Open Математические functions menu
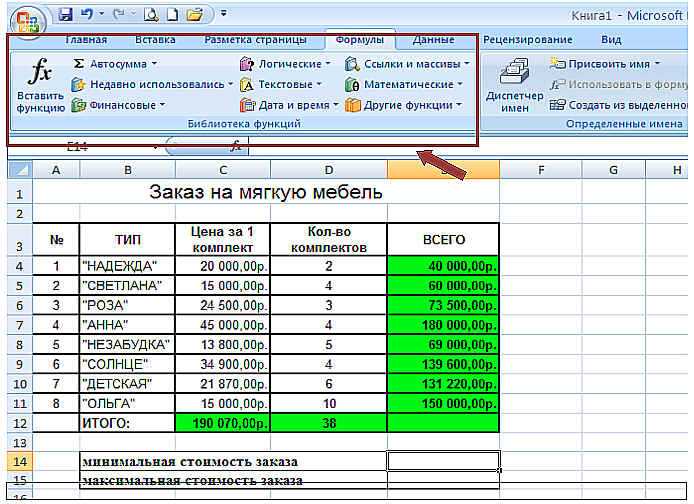Viewport: 694px width, 504px height. point(404,85)
